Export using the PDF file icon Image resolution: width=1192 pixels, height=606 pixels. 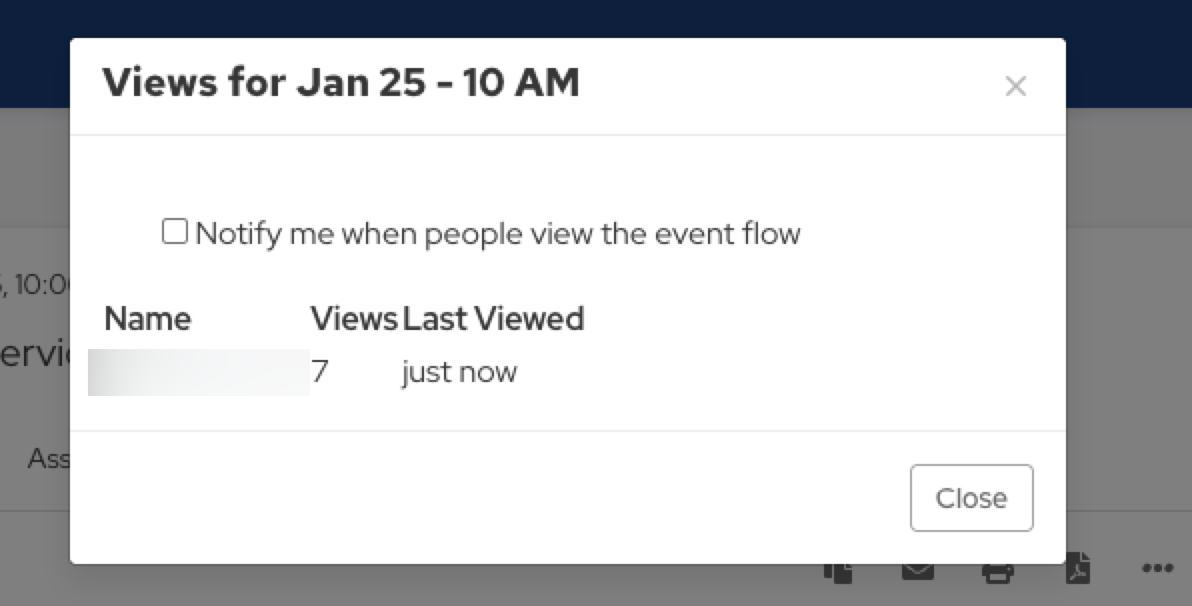[x=1077, y=569]
